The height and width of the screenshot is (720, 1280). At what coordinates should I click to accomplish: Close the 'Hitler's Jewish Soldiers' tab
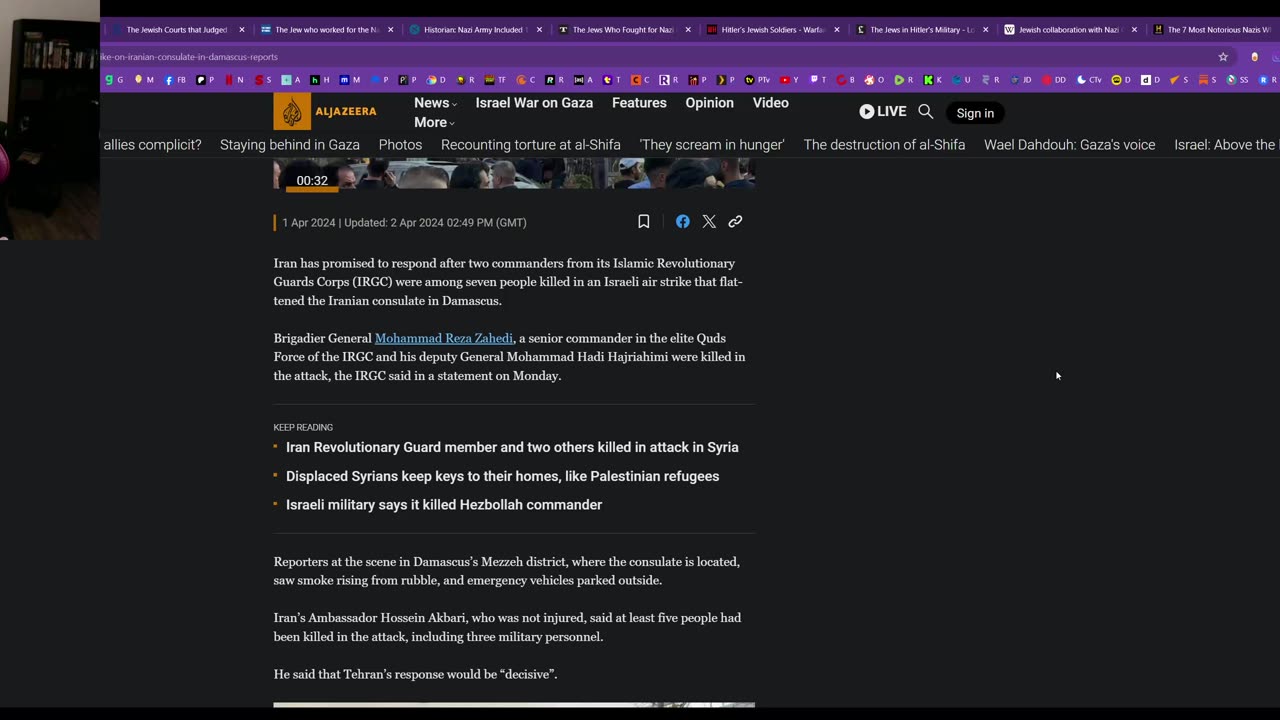pyautogui.click(x=837, y=30)
